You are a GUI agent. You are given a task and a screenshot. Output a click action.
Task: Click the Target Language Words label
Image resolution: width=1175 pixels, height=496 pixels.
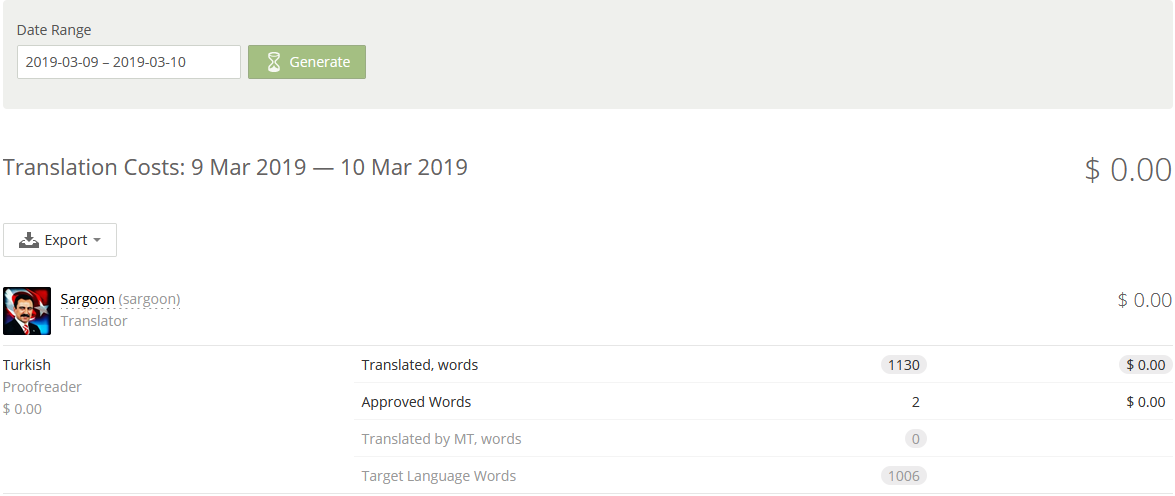[439, 476]
